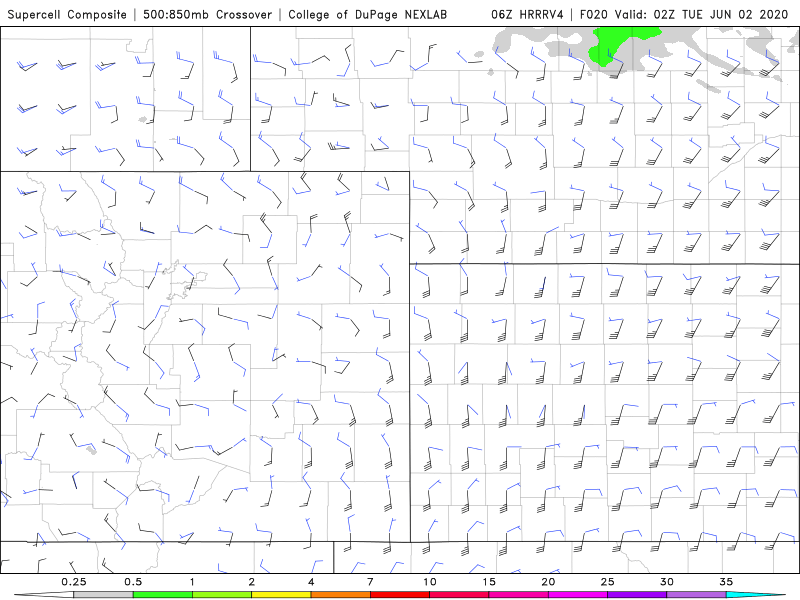The width and height of the screenshot is (800, 600).
Task: Click the "06Z HRRRV4" model run label
Action: pos(527,14)
